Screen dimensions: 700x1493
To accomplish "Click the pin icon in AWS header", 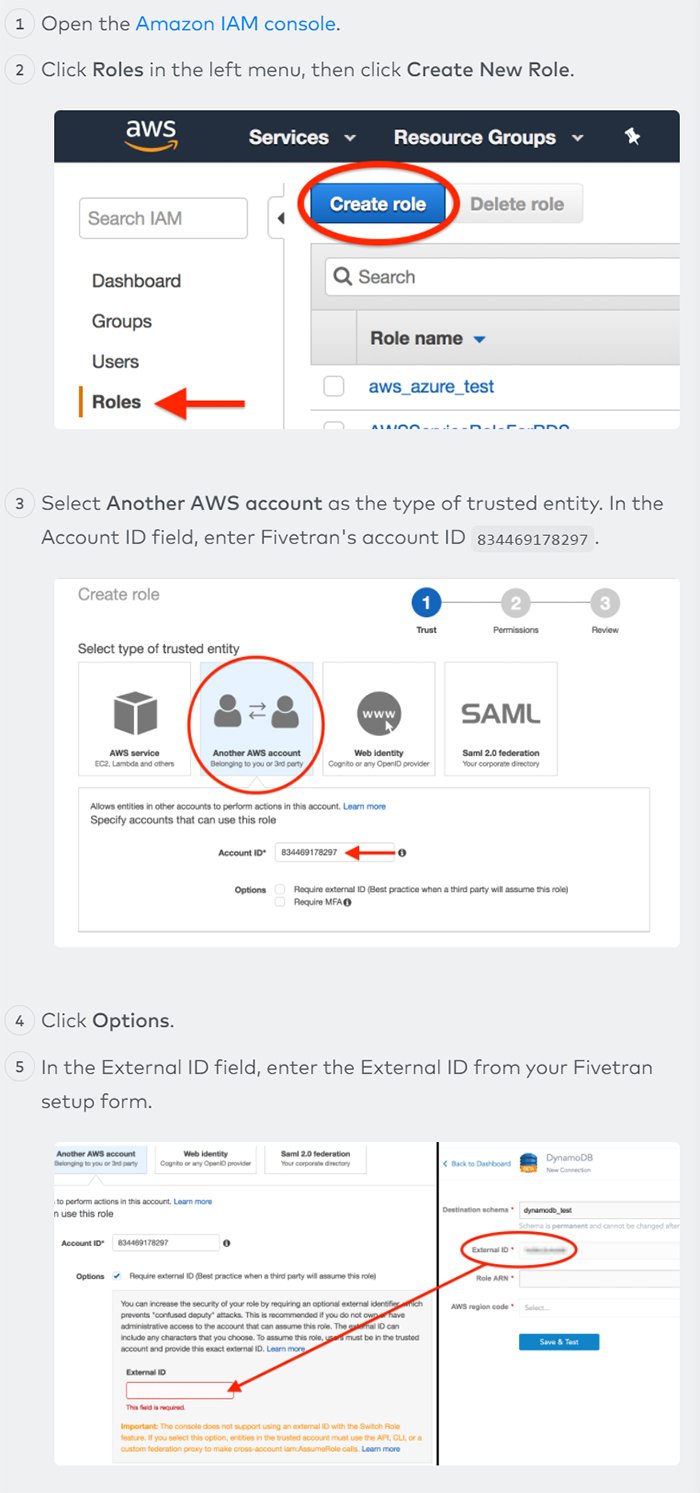I will pos(632,137).
